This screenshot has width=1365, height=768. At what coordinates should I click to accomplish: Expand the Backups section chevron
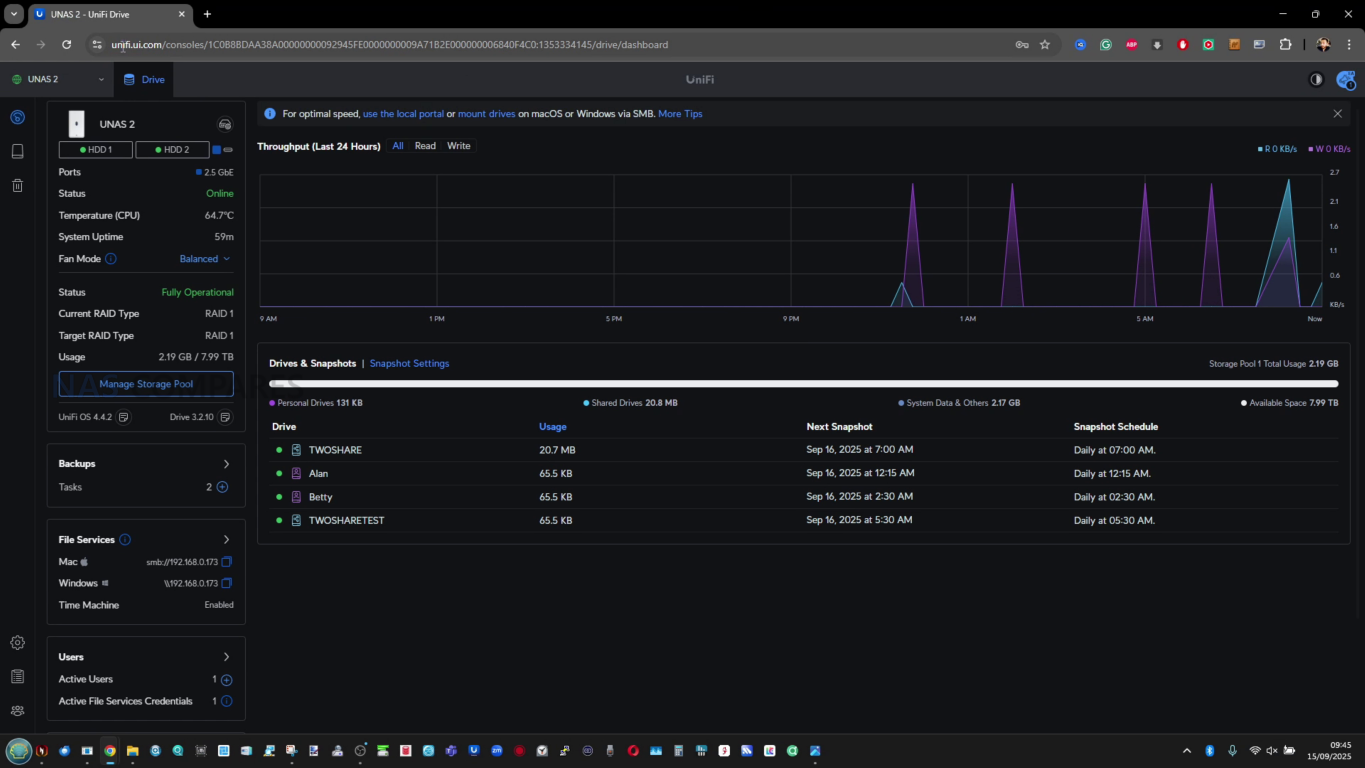tap(227, 464)
